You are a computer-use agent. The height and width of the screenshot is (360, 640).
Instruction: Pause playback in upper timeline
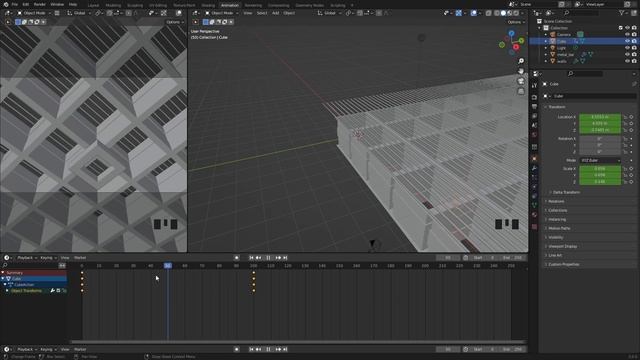pyautogui.click(x=268, y=258)
